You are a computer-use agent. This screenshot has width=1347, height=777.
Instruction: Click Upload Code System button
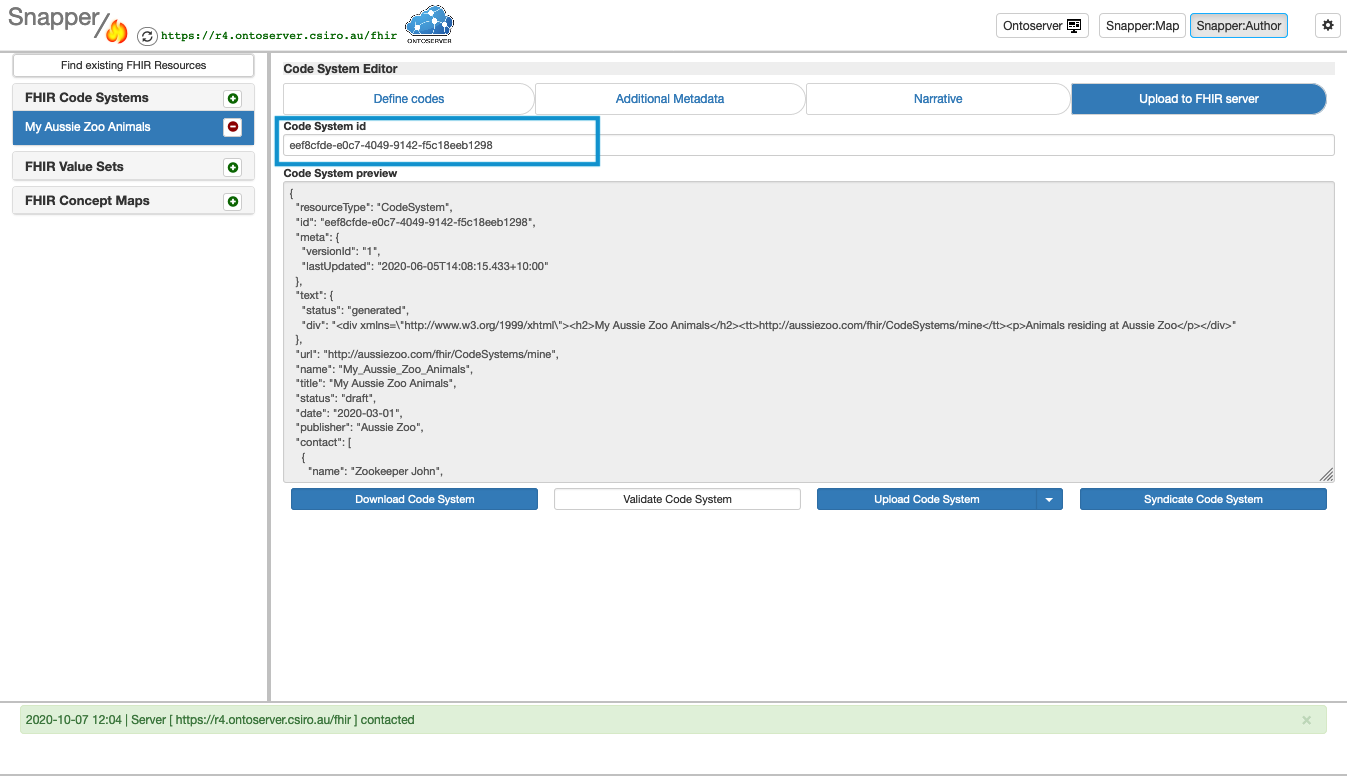tap(927, 499)
